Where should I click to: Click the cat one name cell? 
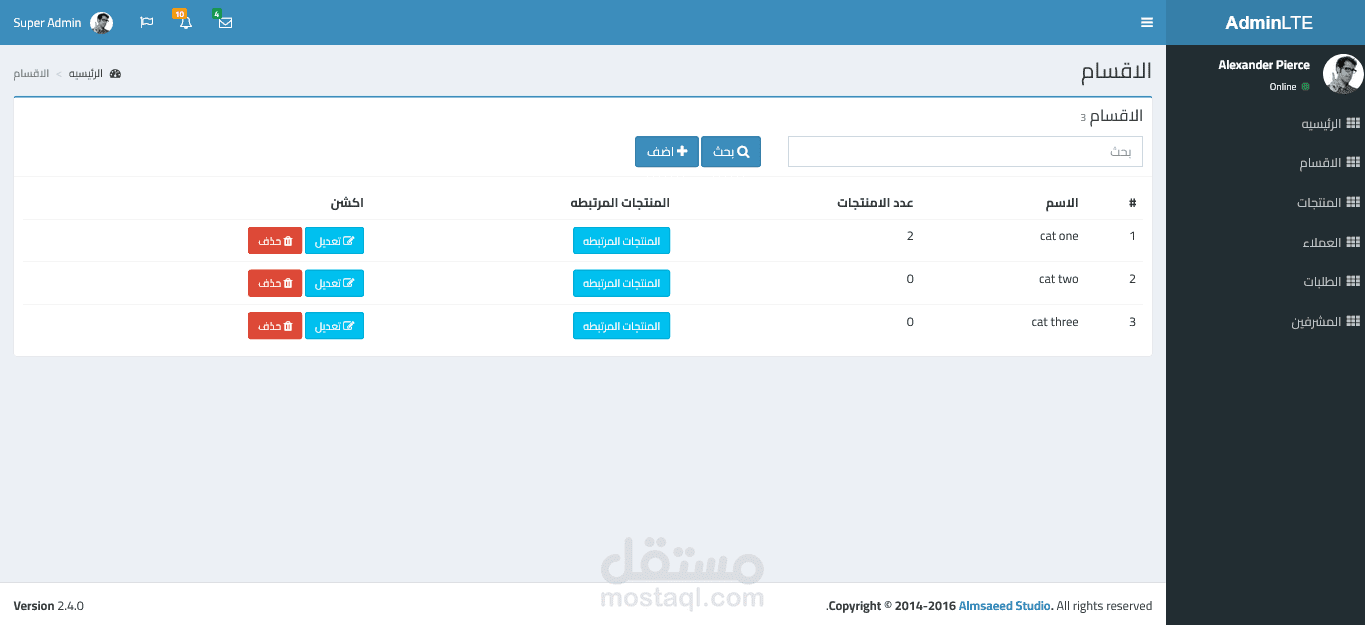pos(1059,236)
